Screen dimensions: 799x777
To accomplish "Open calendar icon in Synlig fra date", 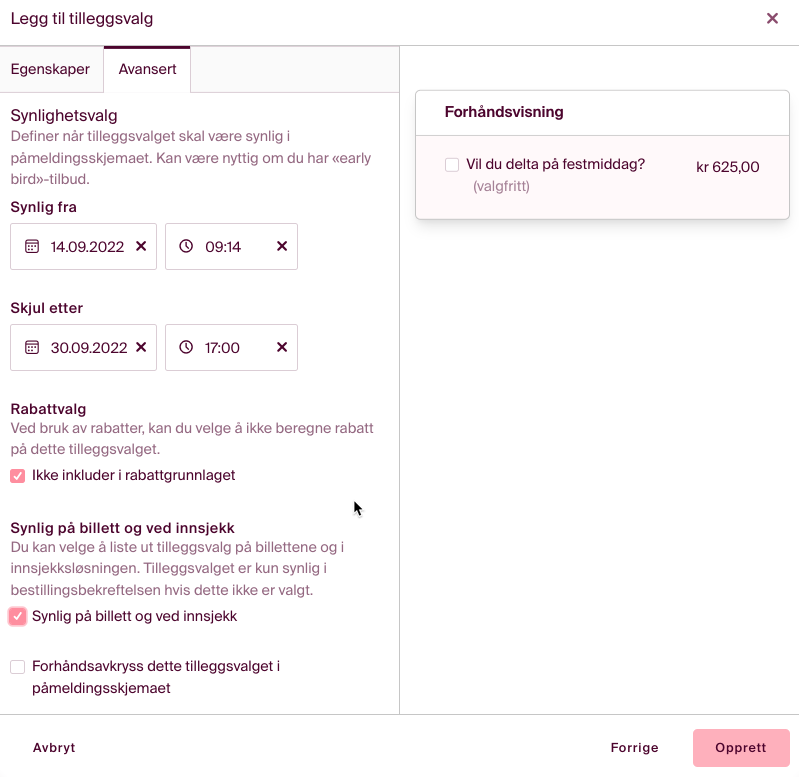I will pyautogui.click(x=32, y=247).
